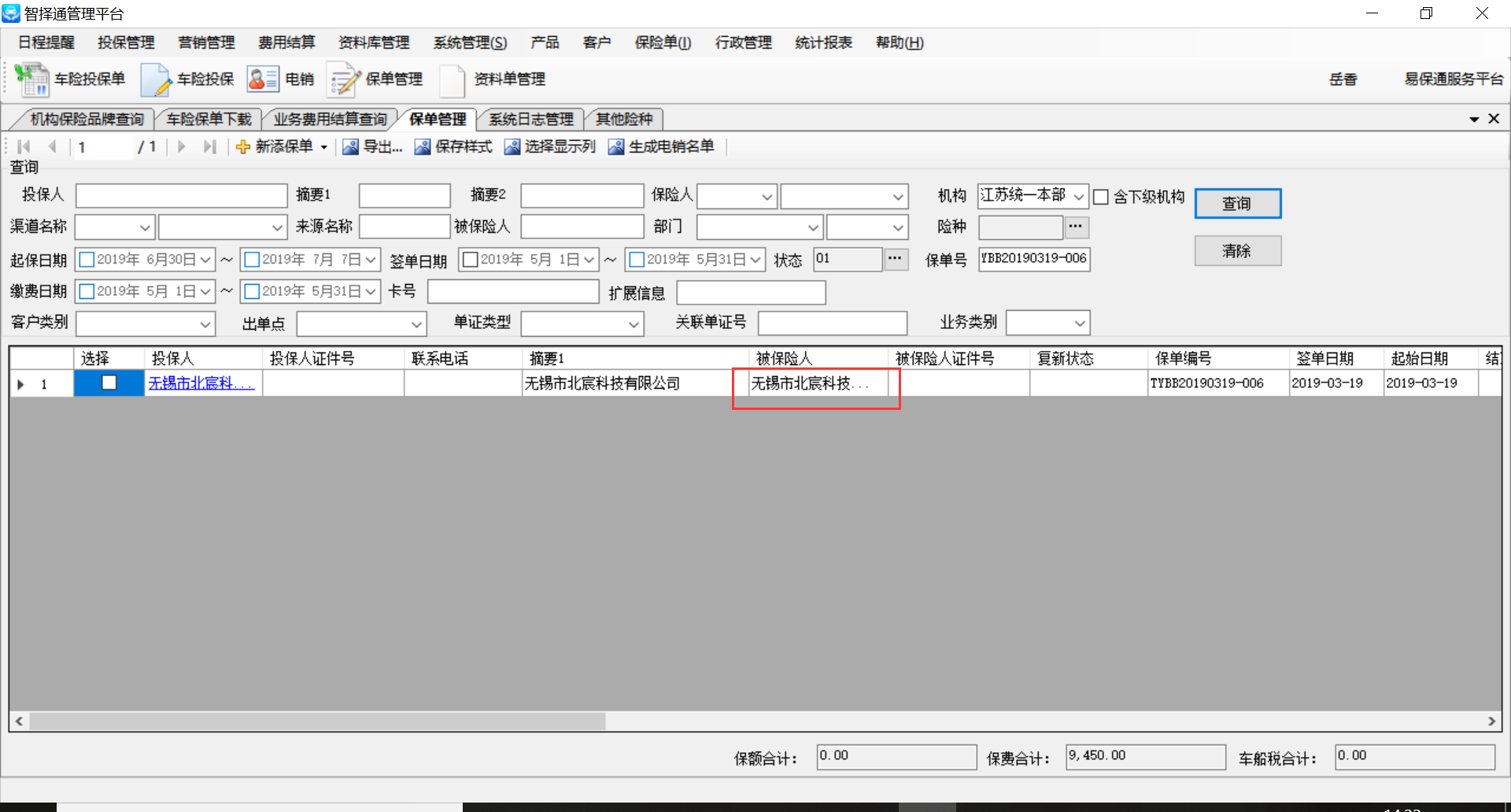1511x812 pixels.
Task: Enable 签单日期 start date checkbox
Action: click(x=471, y=260)
